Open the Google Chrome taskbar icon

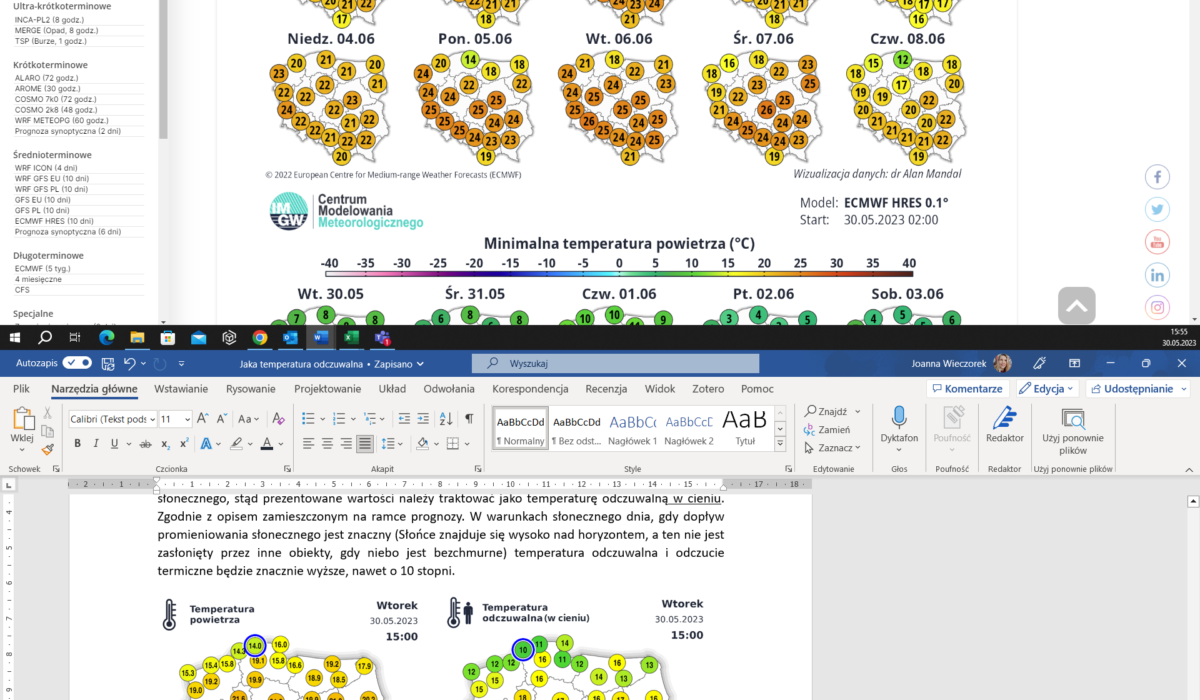click(x=260, y=338)
